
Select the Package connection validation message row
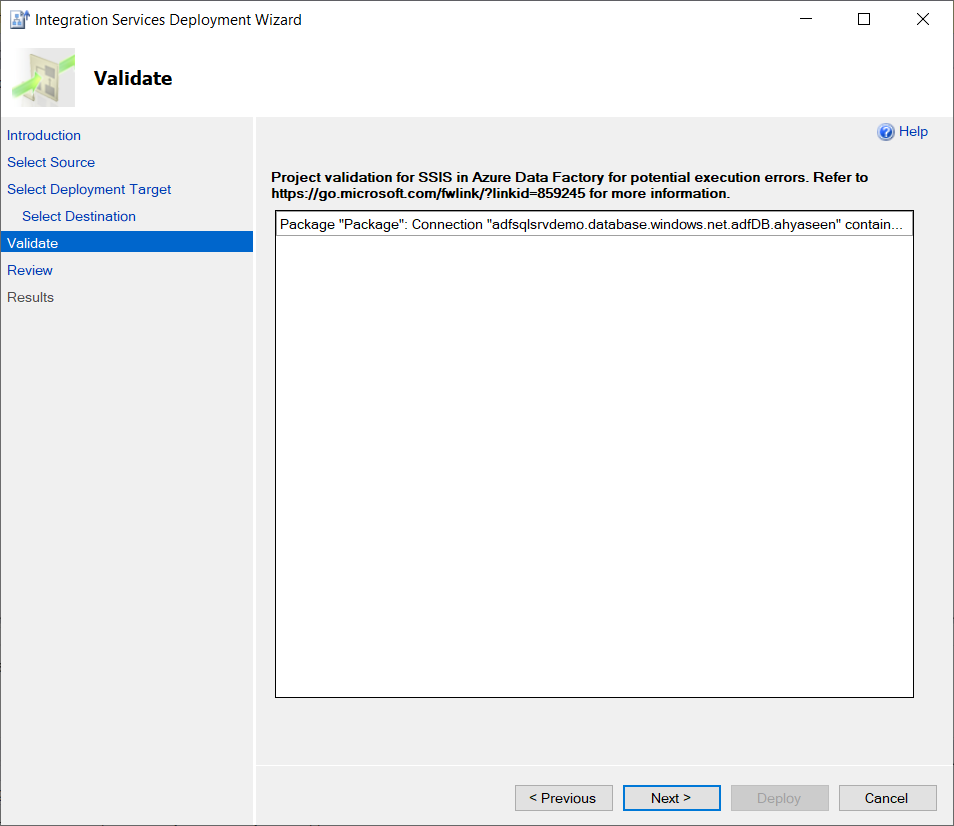pos(594,224)
